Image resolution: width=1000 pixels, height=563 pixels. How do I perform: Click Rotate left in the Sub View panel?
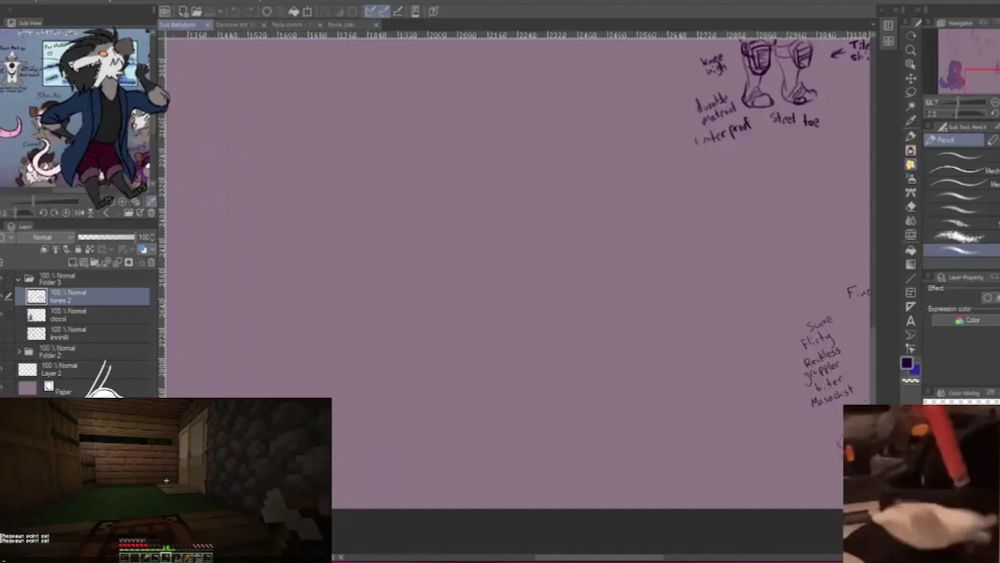(x=43, y=213)
